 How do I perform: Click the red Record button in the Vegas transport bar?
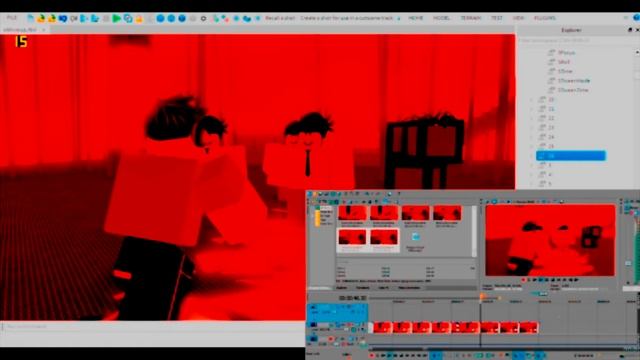coord(372,356)
